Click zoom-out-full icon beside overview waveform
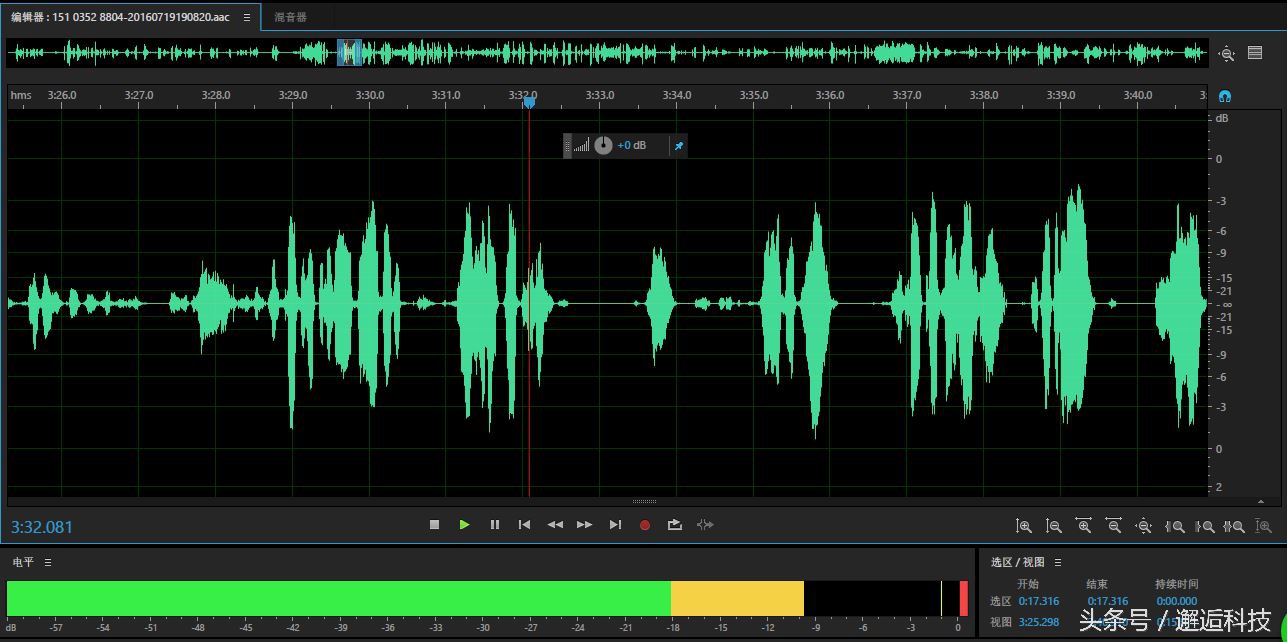The width and height of the screenshot is (1287, 642). (1227, 54)
